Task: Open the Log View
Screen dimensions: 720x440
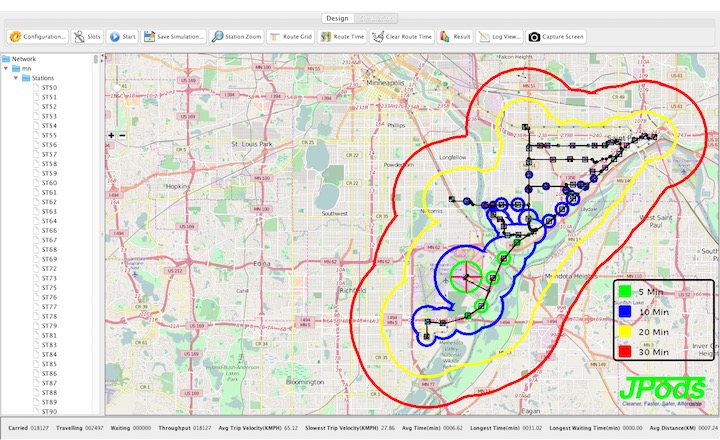Action: point(500,36)
